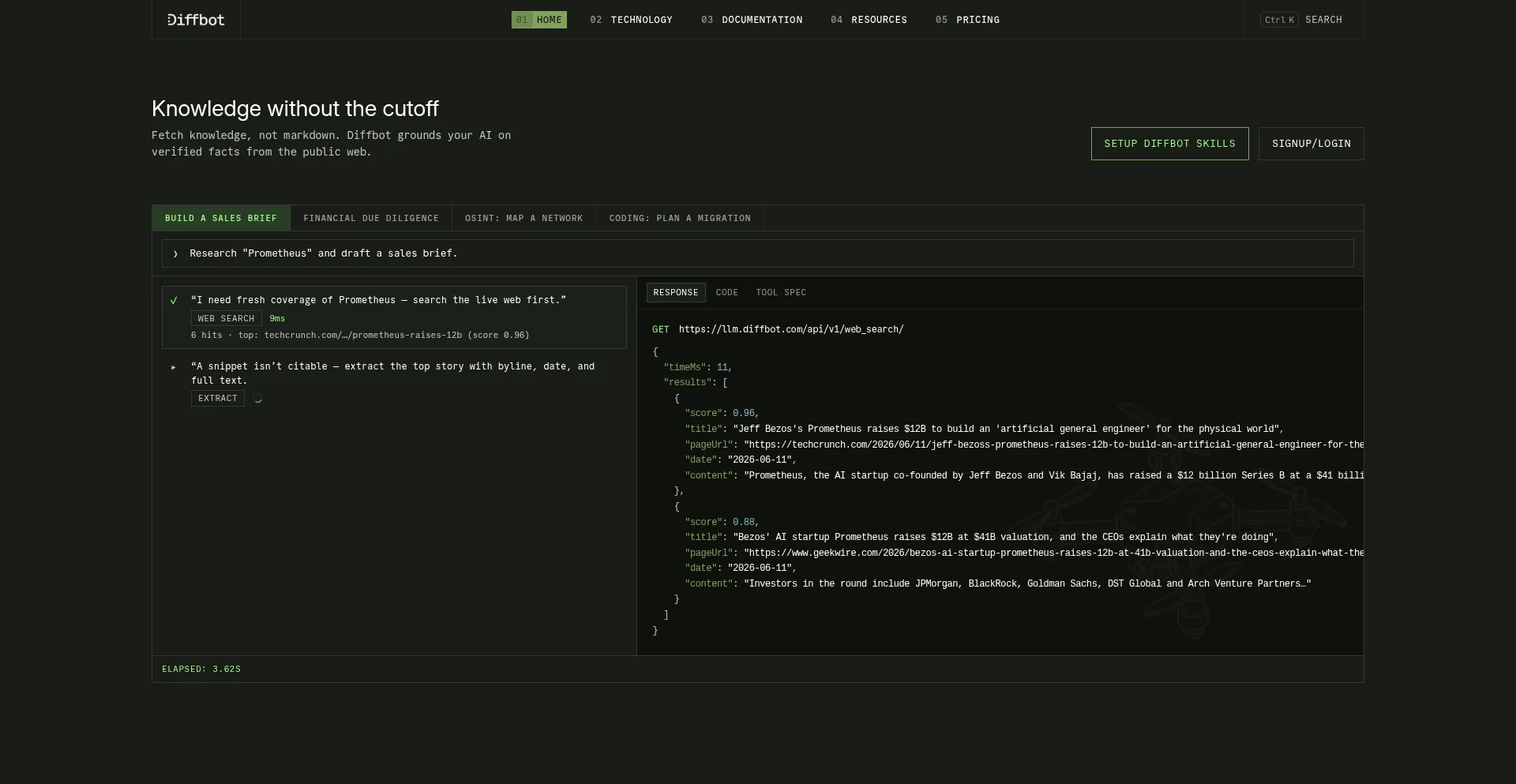Click the "I need fresh coverage of Prometheus" step text
The width and height of the screenshot is (1516, 784).
pyautogui.click(x=378, y=300)
